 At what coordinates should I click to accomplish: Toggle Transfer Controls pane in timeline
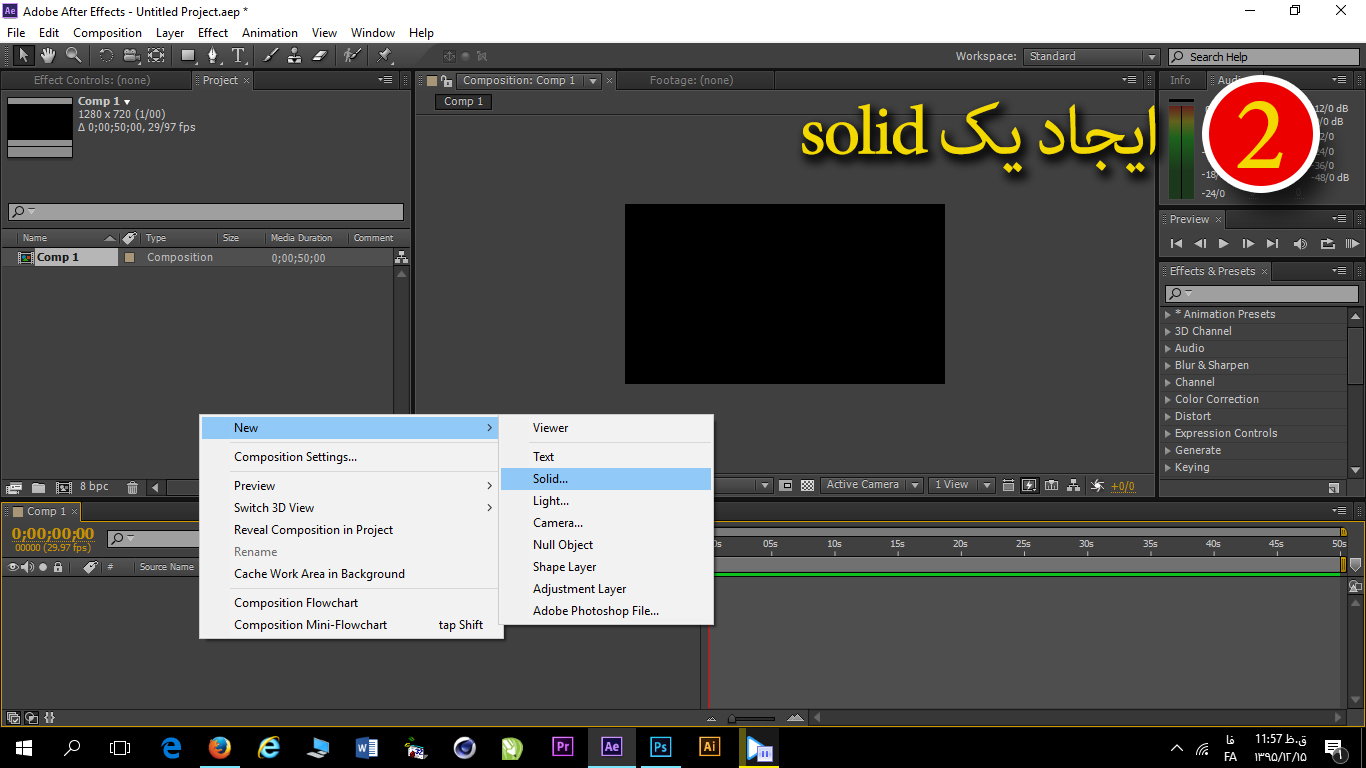pyautogui.click(x=31, y=717)
